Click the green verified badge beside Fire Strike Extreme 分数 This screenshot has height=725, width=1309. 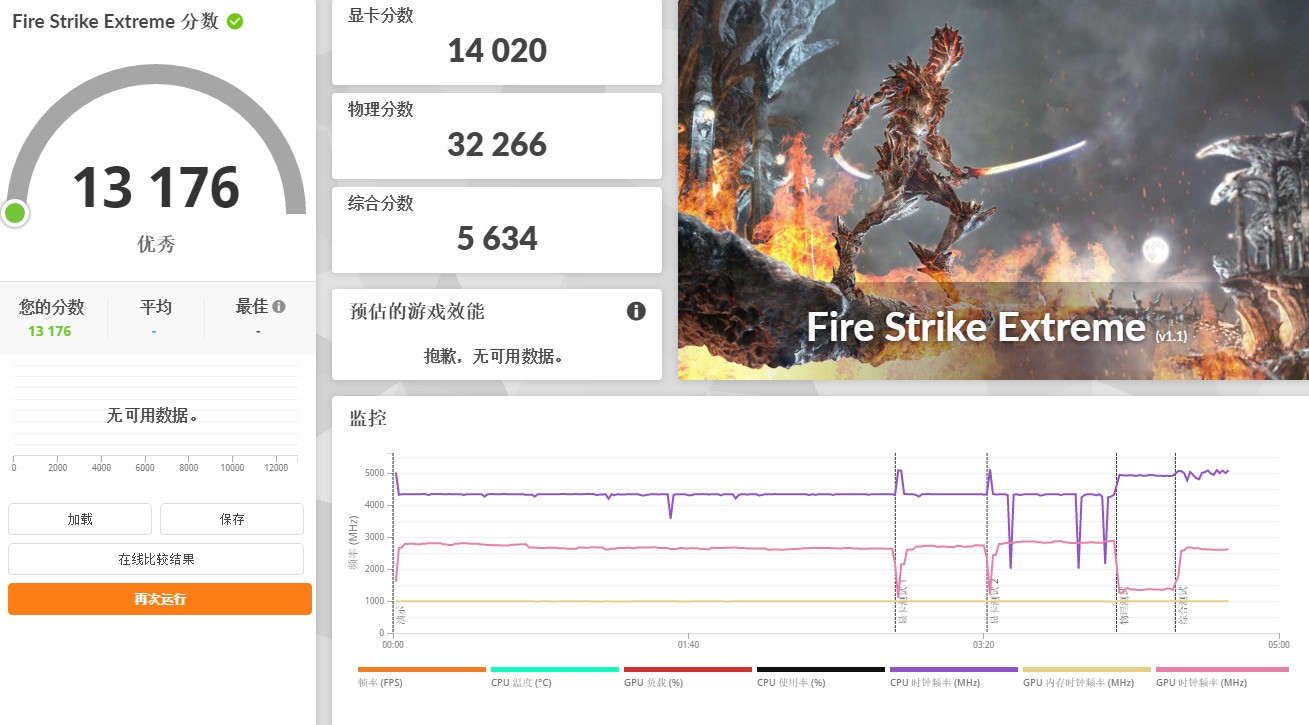pyautogui.click(x=232, y=20)
